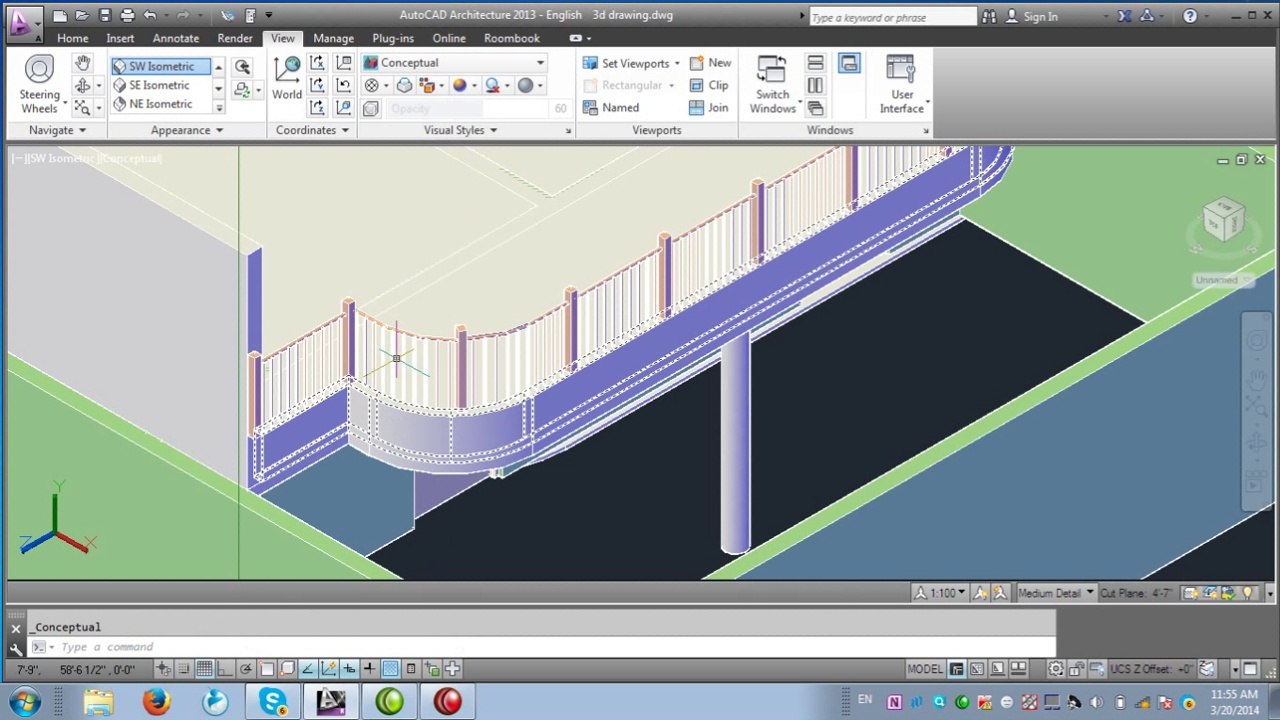This screenshot has height=720, width=1280.
Task: Open the Render ribbon tab
Action: click(x=235, y=38)
